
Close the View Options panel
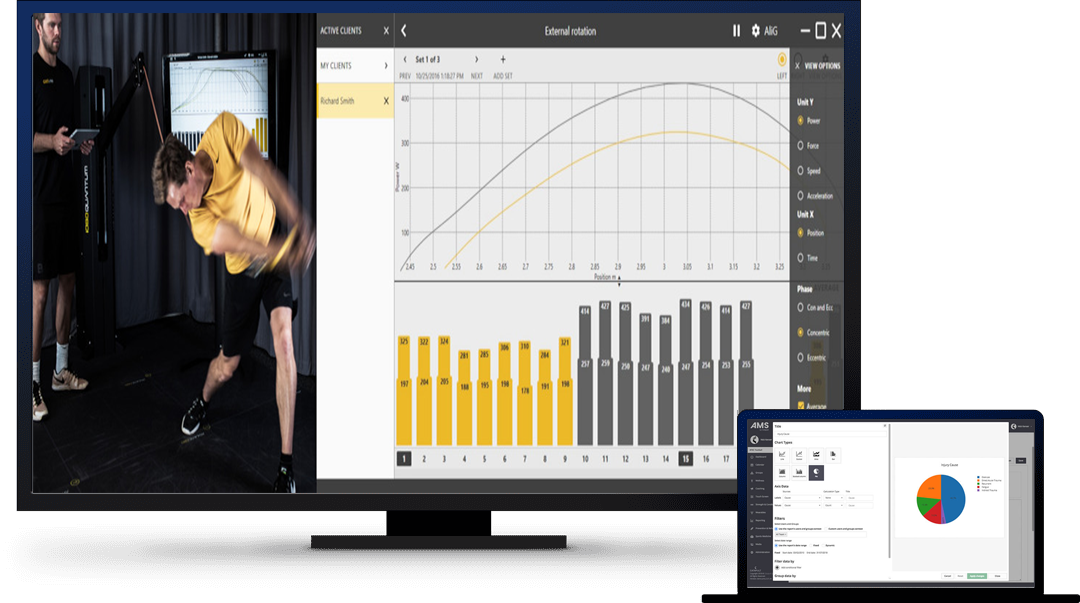point(798,66)
